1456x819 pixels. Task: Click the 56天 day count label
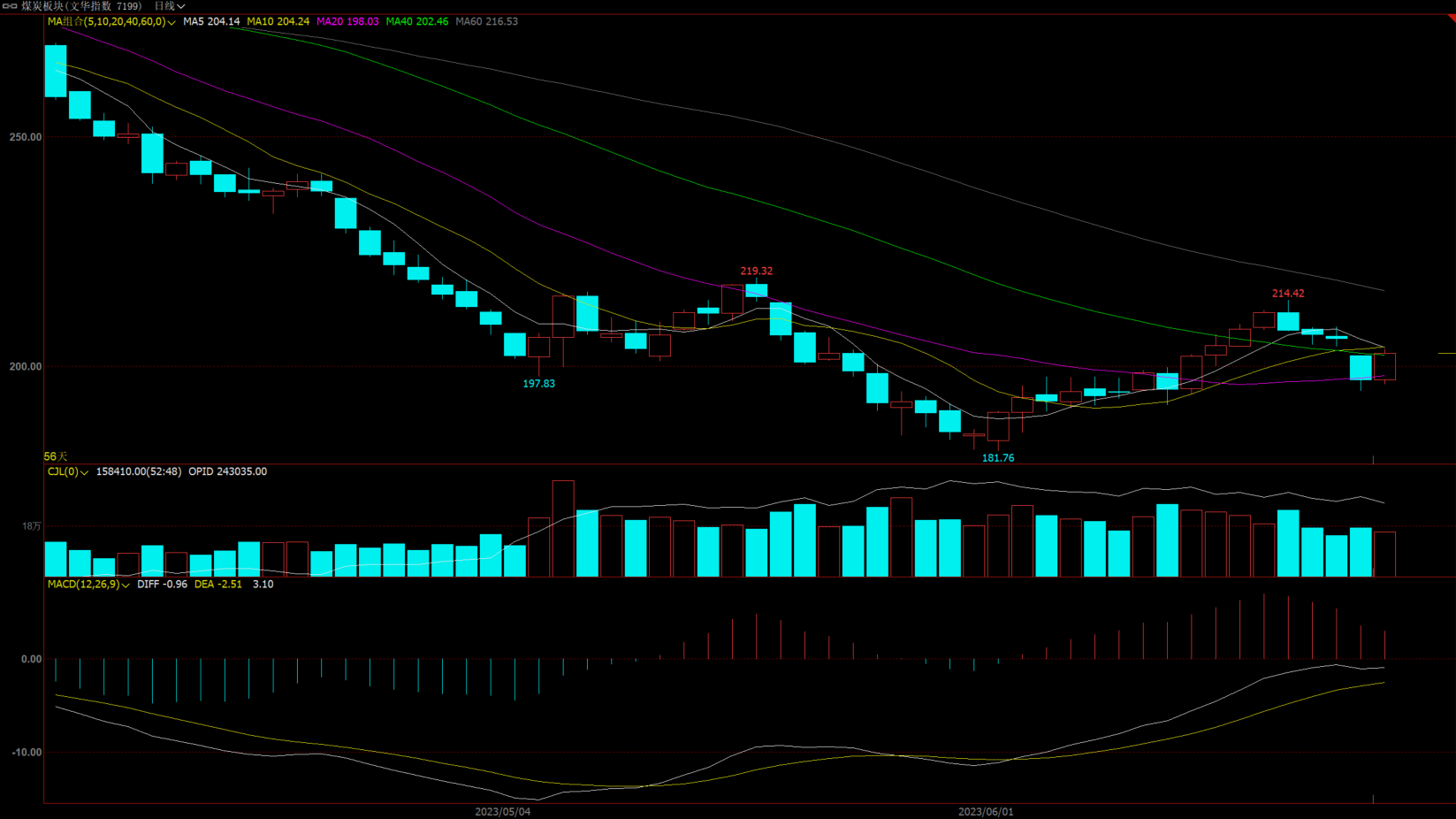point(56,456)
